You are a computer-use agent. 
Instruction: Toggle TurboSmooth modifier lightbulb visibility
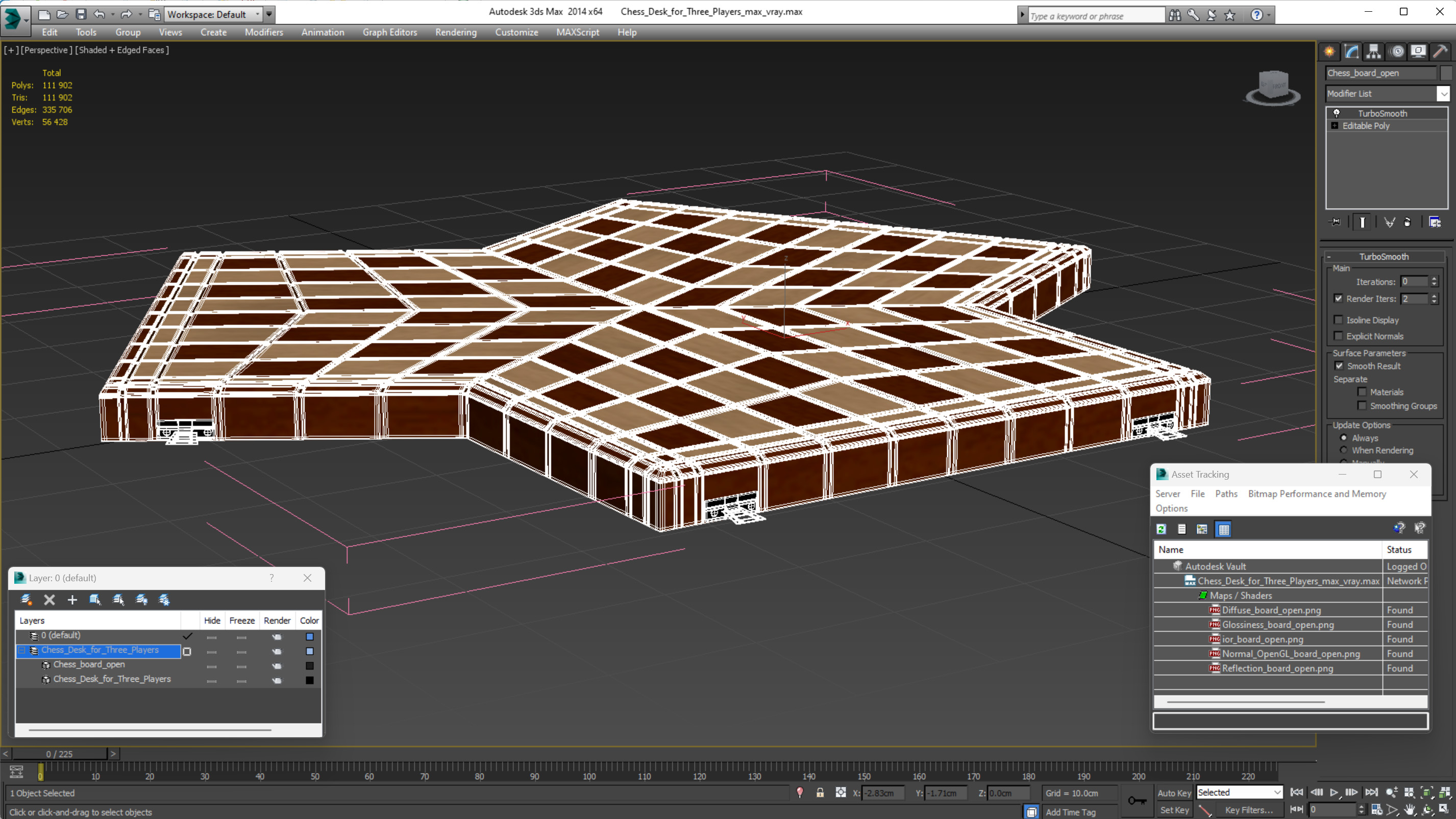point(1337,113)
